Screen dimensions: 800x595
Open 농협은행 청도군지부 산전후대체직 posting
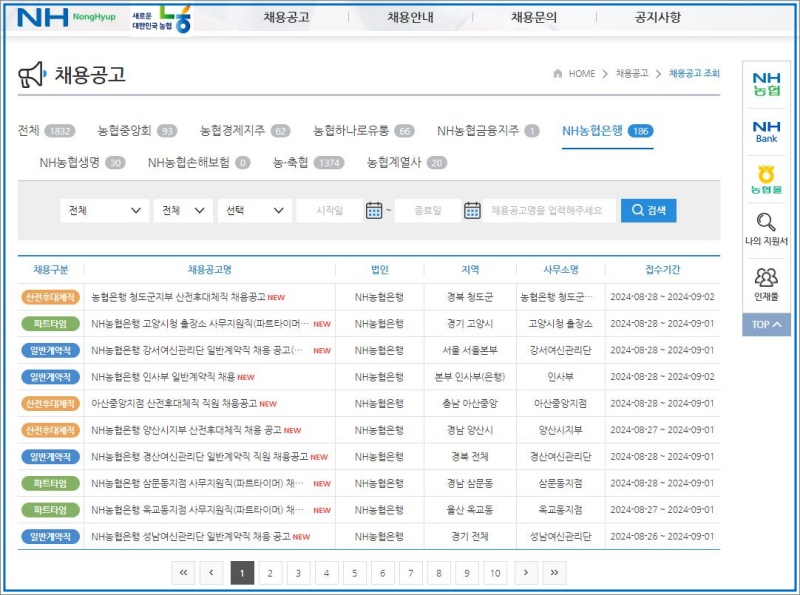[x=178, y=297]
